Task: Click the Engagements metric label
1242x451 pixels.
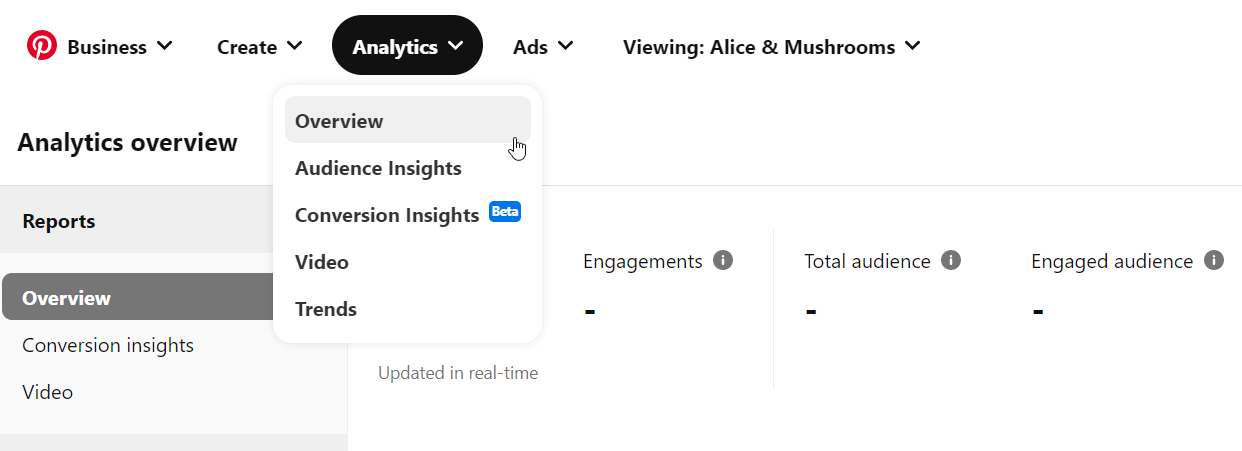Action: click(643, 261)
